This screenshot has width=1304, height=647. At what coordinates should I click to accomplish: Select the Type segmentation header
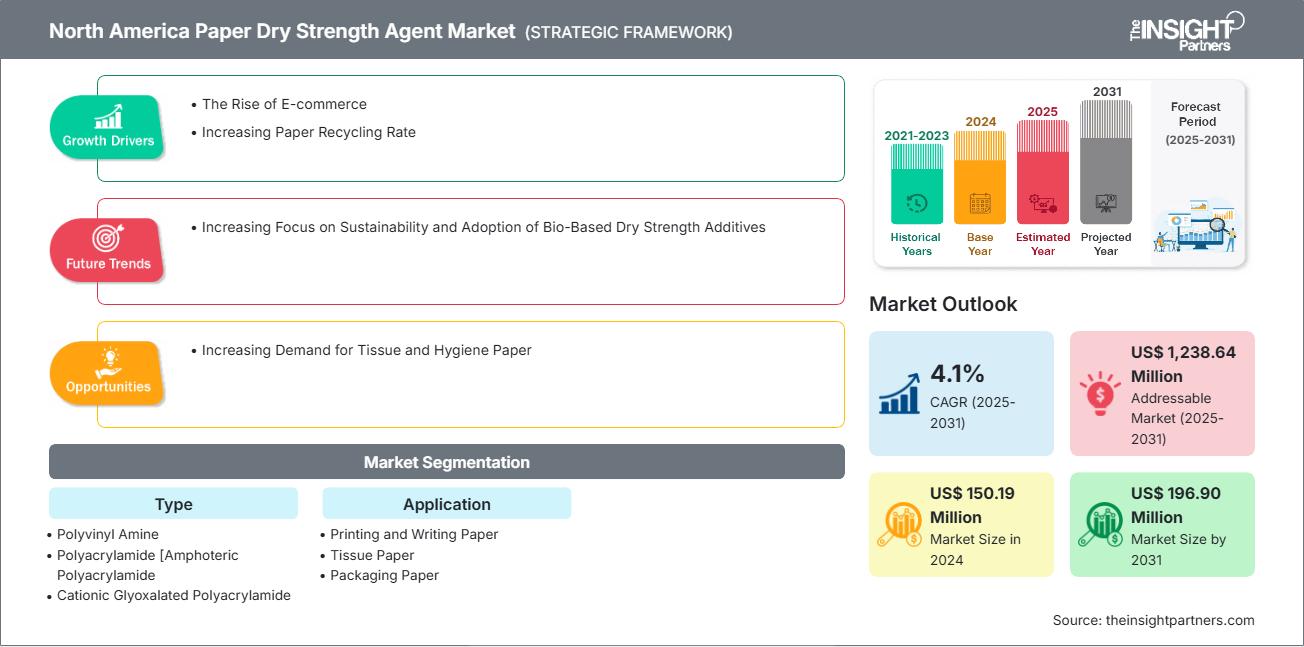pyautogui.click(x=173, y=504)
